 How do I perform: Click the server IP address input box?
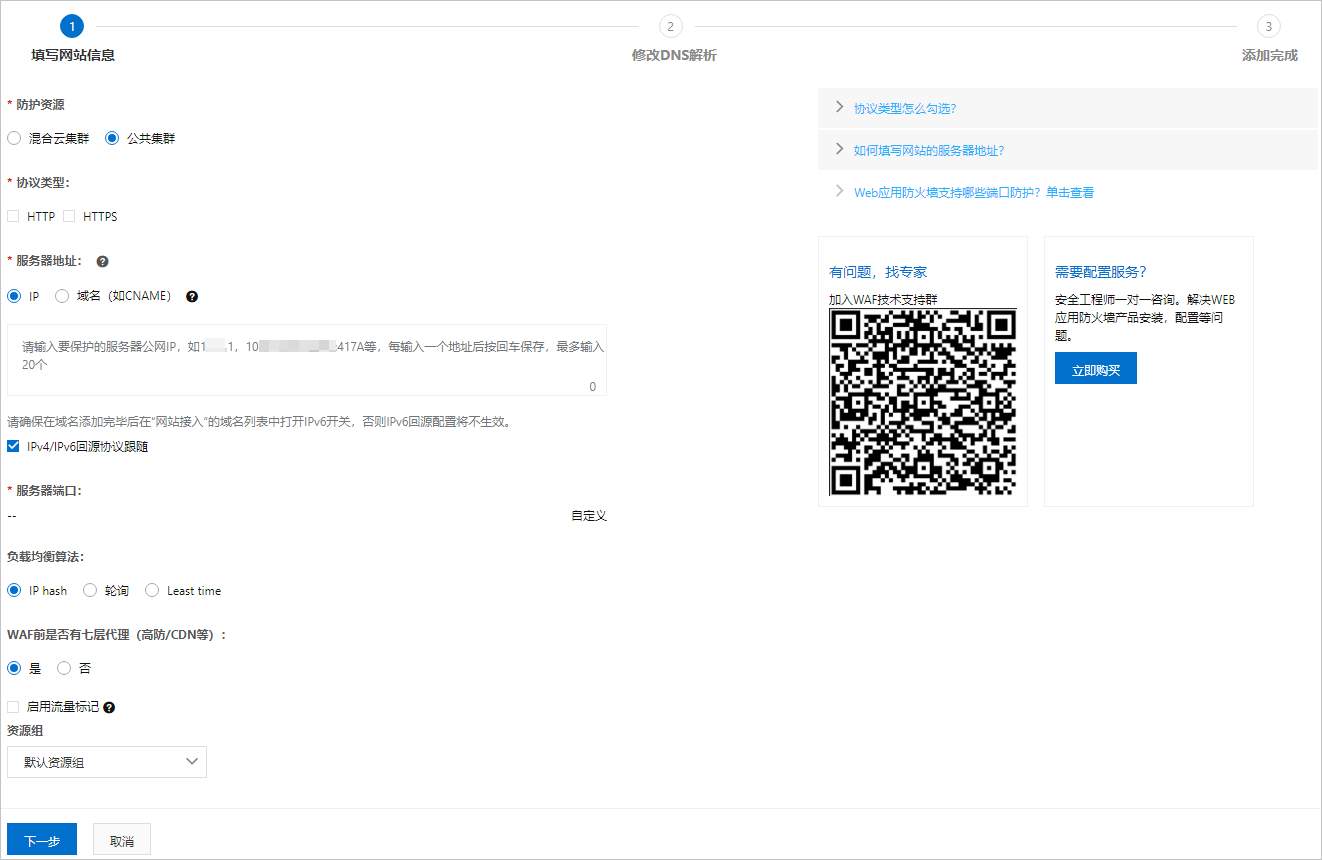point(307,360)
